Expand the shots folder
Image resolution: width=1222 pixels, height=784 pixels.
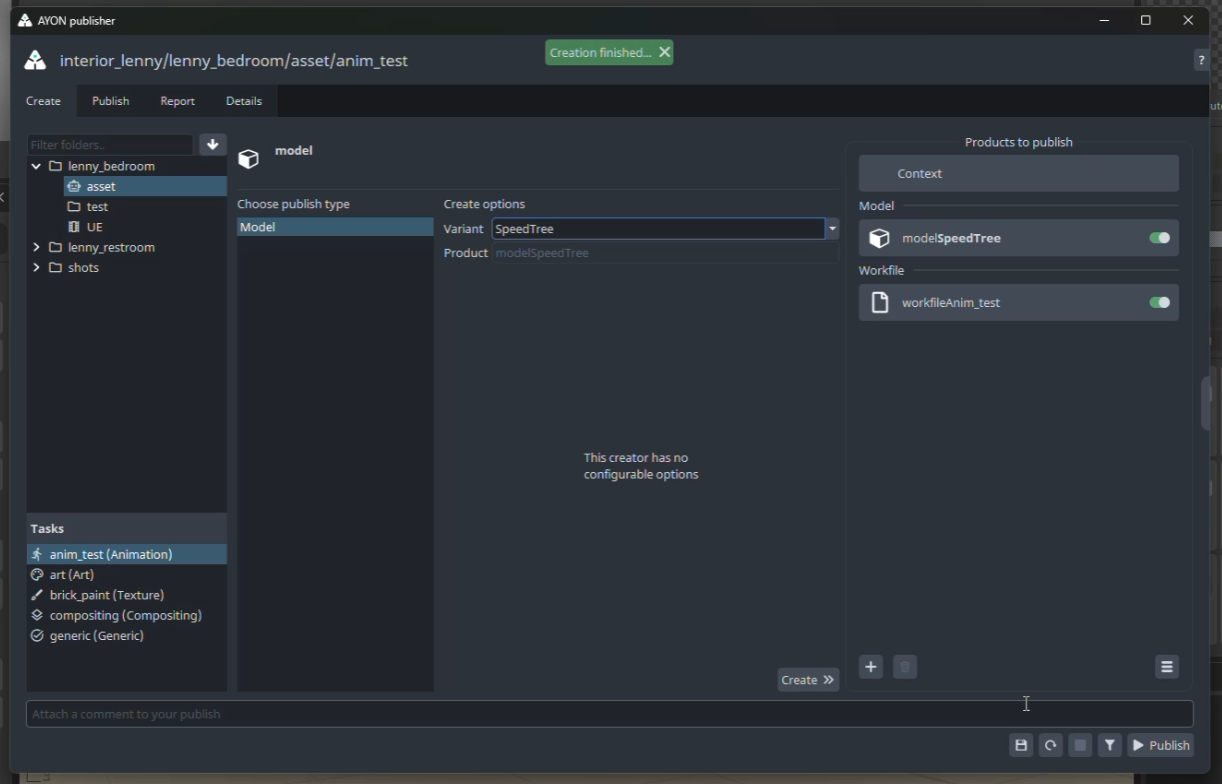point(36,268)
